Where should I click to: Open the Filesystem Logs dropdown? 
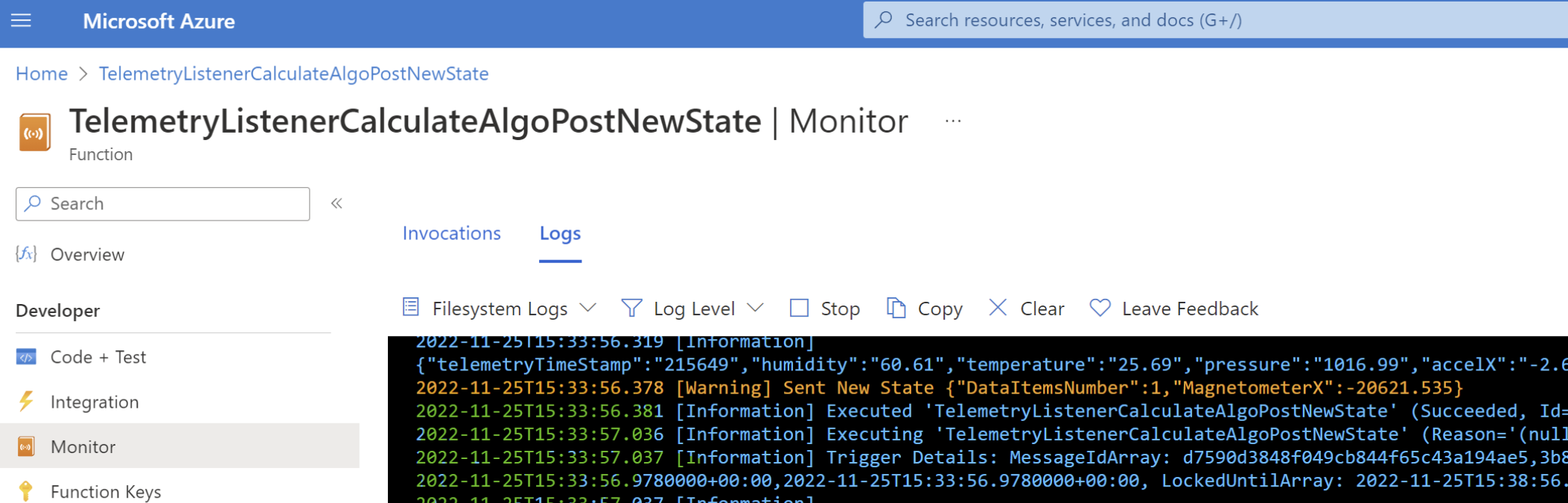pos(500,309)
